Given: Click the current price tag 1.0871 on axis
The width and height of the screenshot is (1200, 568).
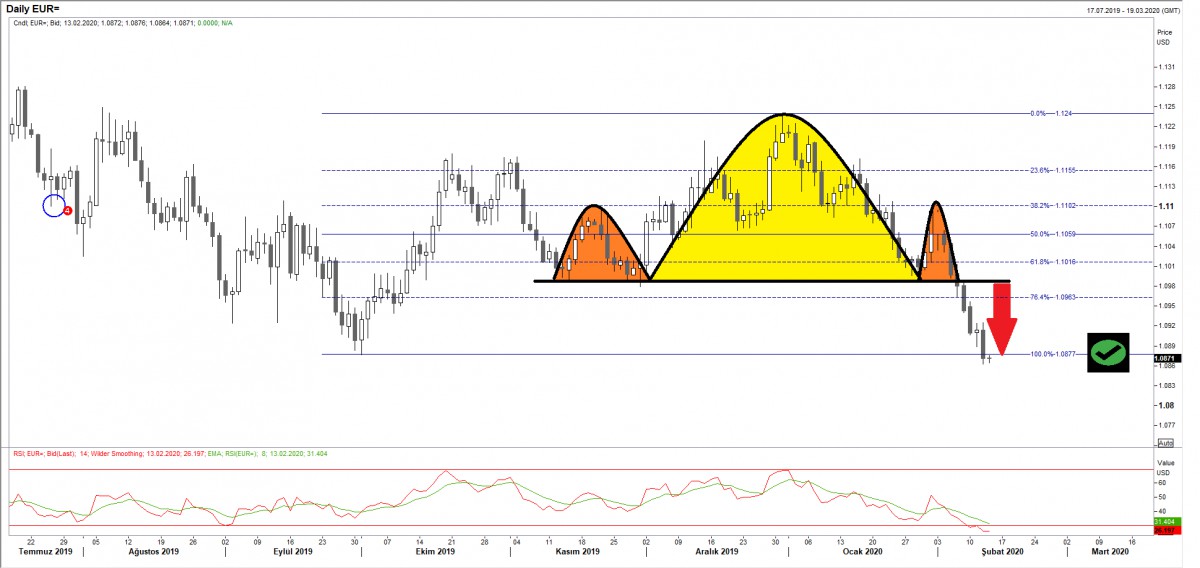Looking at the screenshot, I should (1167, 358).
